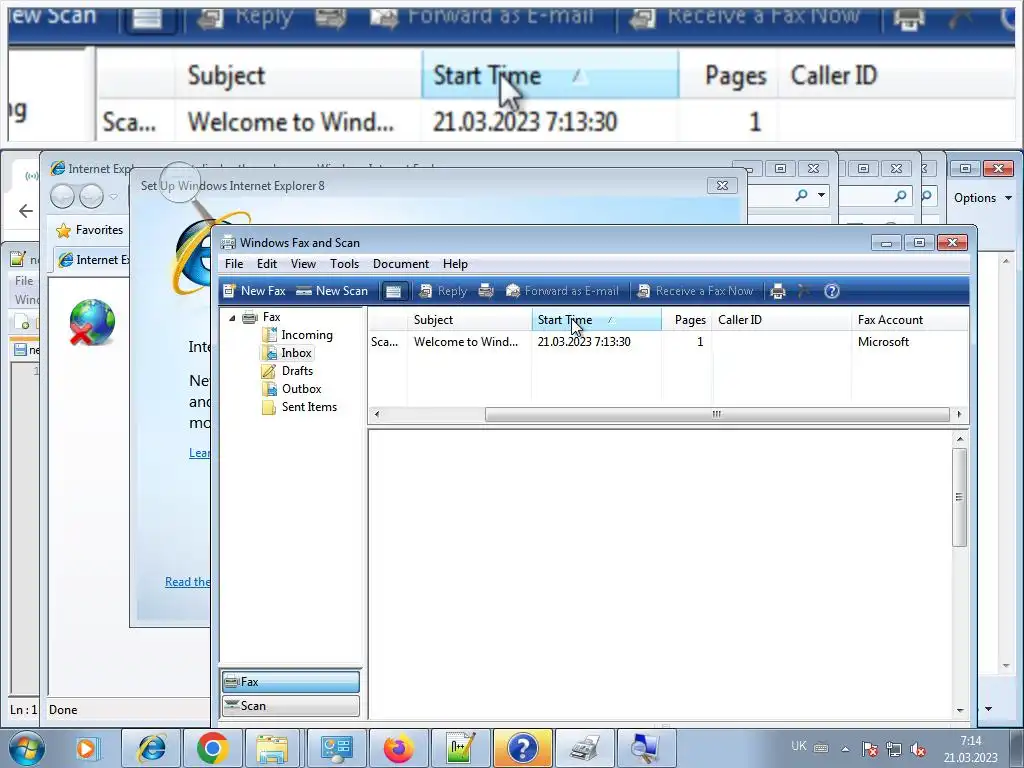Viewport: 1024px width, 768px height.
Task: Sort by the Pages column header
Action: pos(687,320)
